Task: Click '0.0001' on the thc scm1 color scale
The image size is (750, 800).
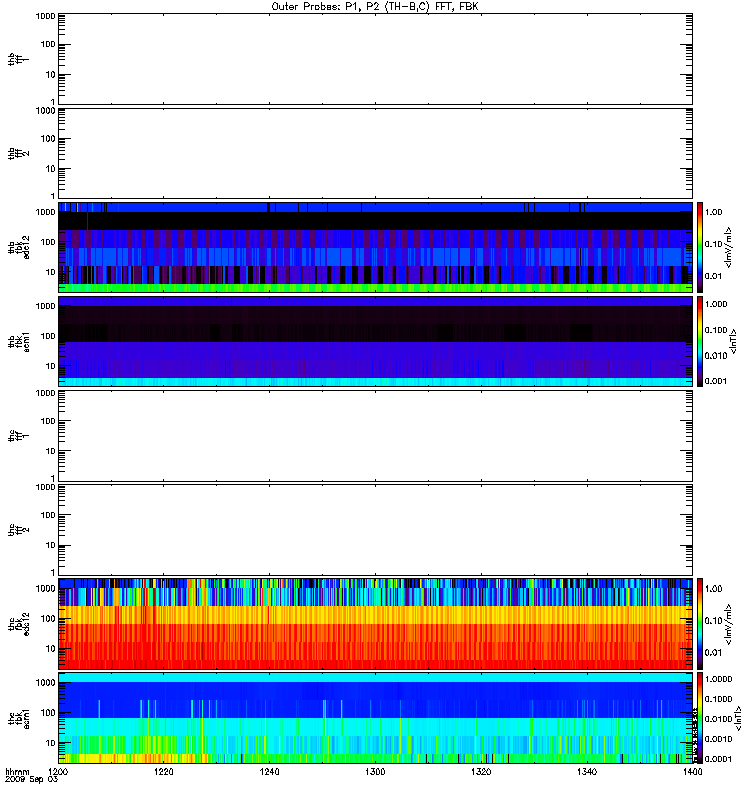Action: tap(718, 759)
